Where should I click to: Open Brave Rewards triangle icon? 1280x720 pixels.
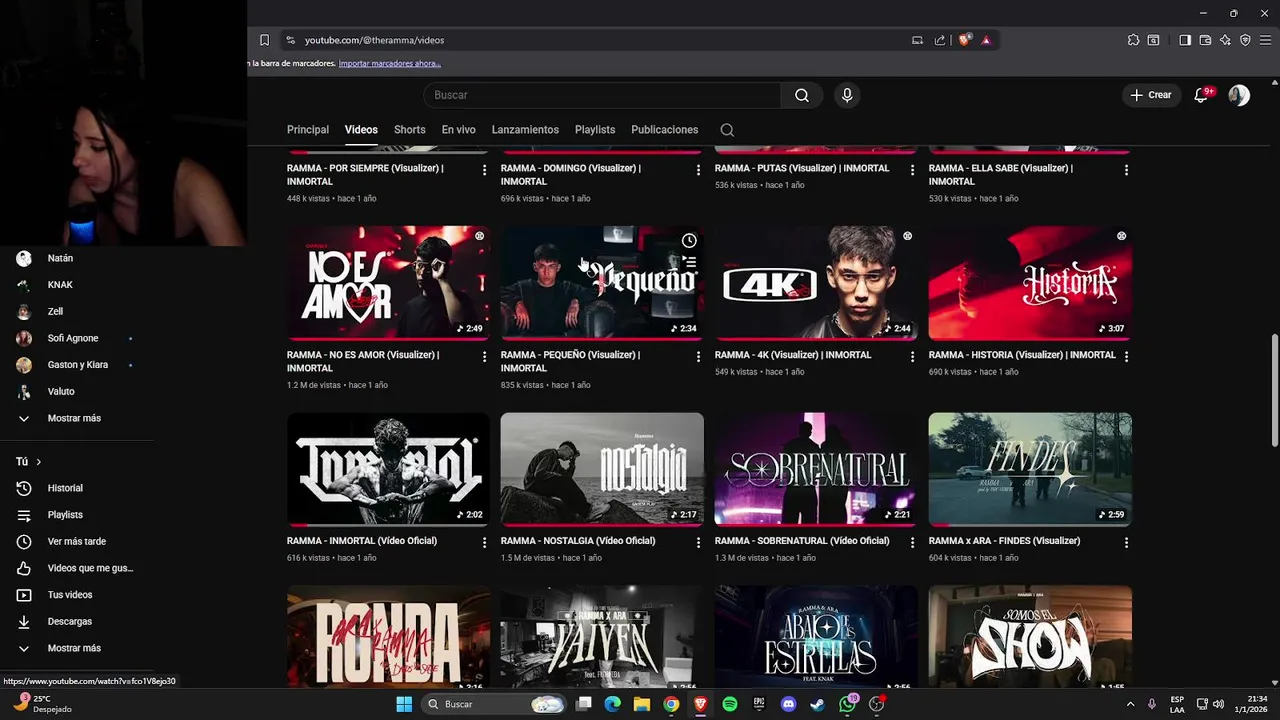pyautogui.click(x=986, y=40)
